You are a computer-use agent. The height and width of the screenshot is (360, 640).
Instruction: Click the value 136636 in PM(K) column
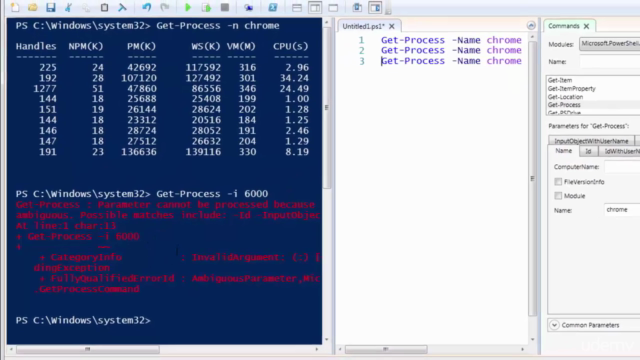(x=139, y=152)
